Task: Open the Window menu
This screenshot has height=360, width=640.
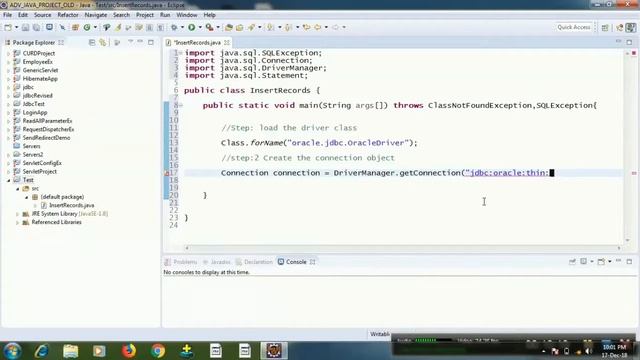Action: click(187, 15)
